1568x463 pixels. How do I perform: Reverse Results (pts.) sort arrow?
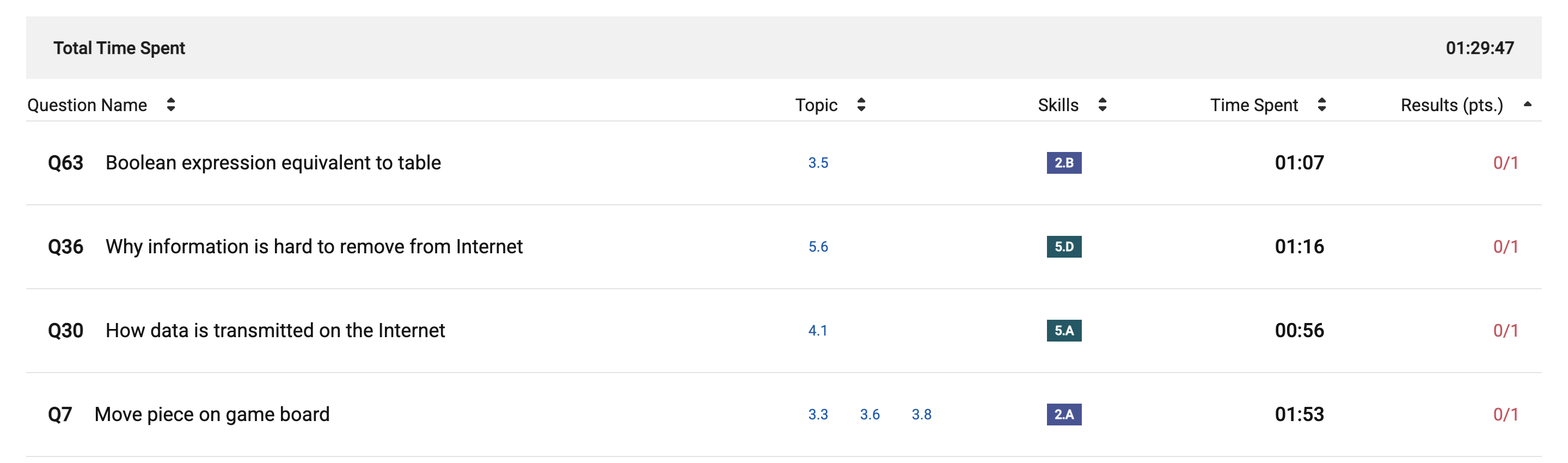coord(1527,104)
